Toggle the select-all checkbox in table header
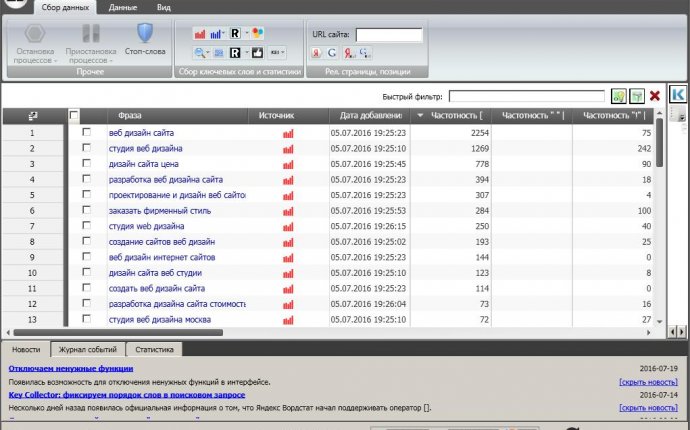The height and width of the screenshot is (430, 690). point(74,116)
